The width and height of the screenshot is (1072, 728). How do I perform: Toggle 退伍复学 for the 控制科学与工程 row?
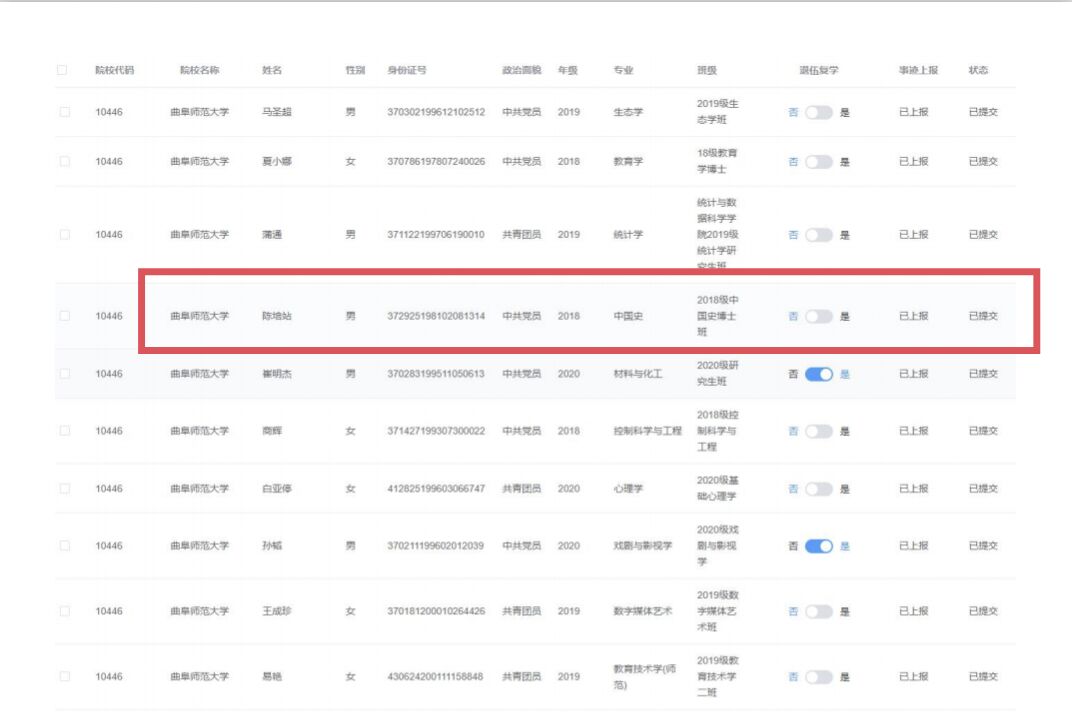point(818,431)
